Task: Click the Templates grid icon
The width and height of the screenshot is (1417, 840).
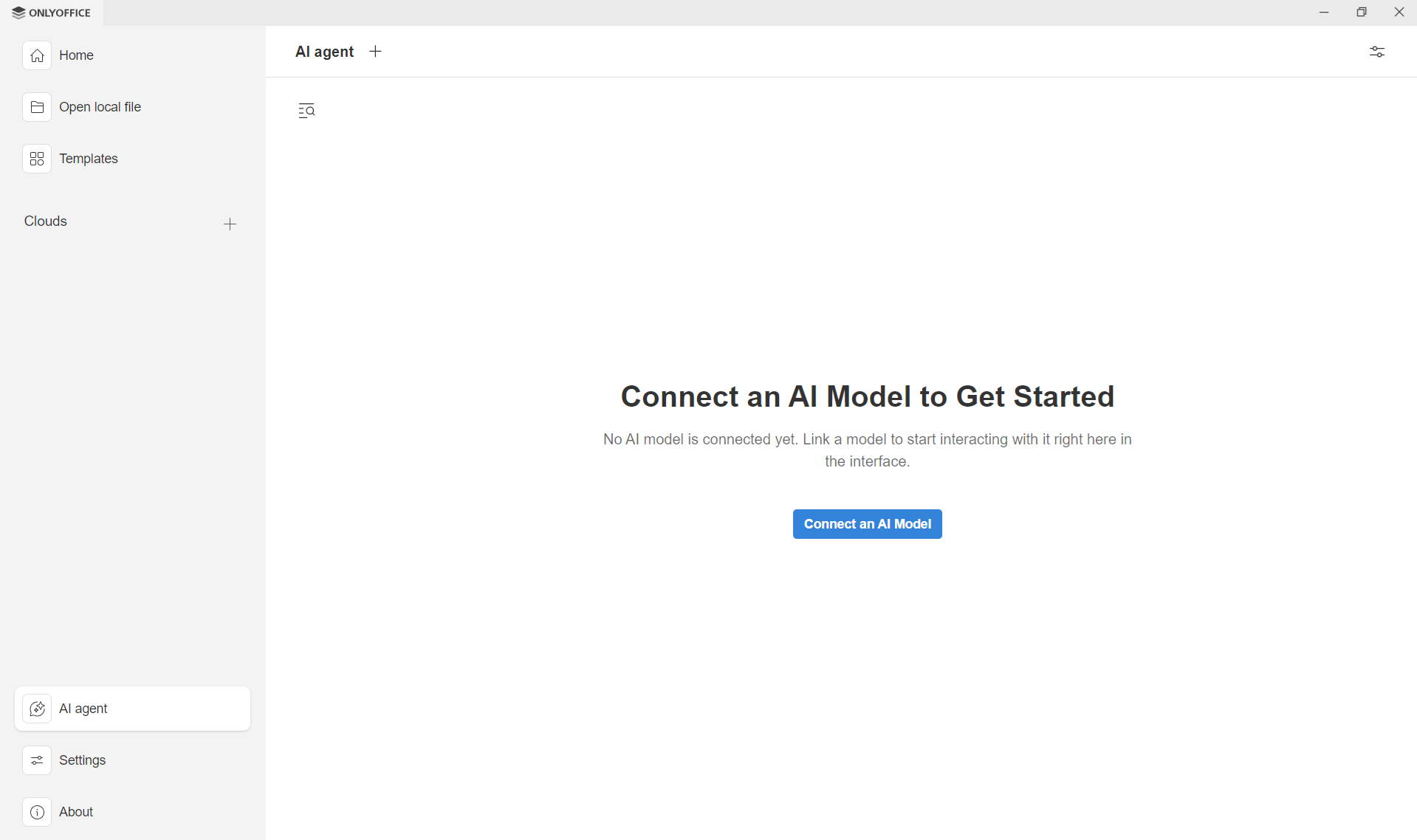Action: [37, 158]
